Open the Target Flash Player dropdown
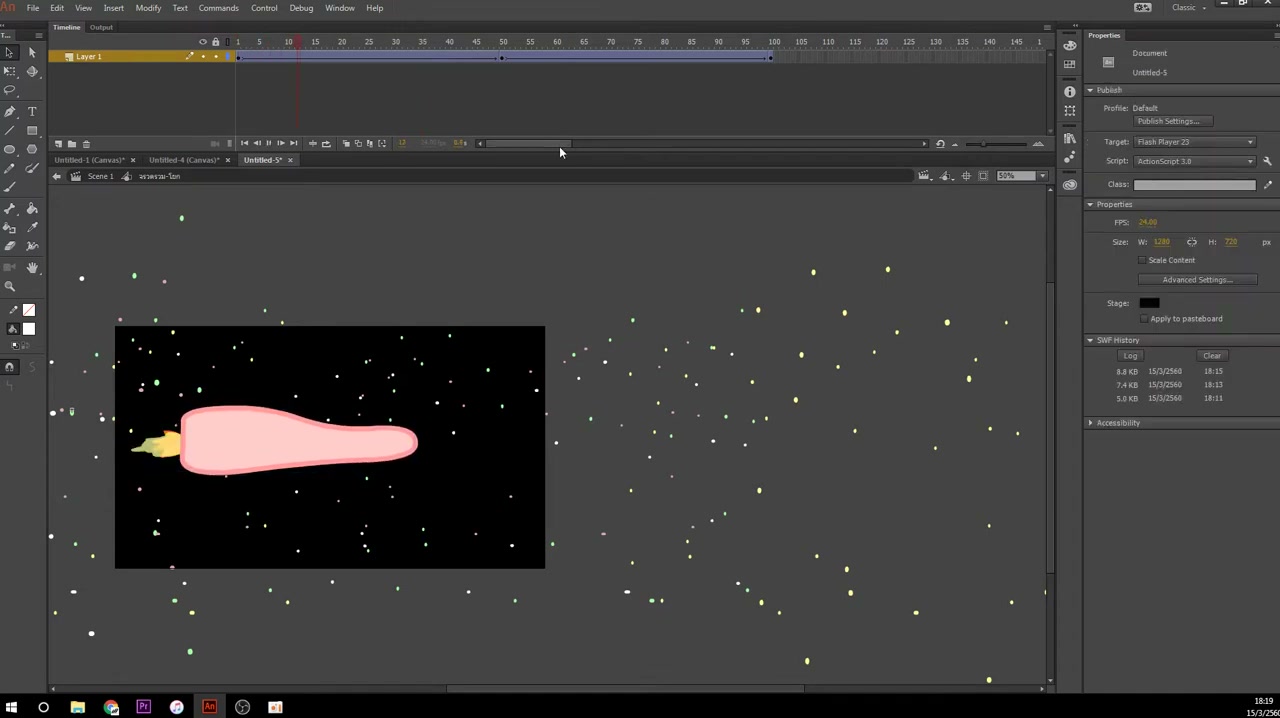The image size is (1280, 718). pos(1194,142)
